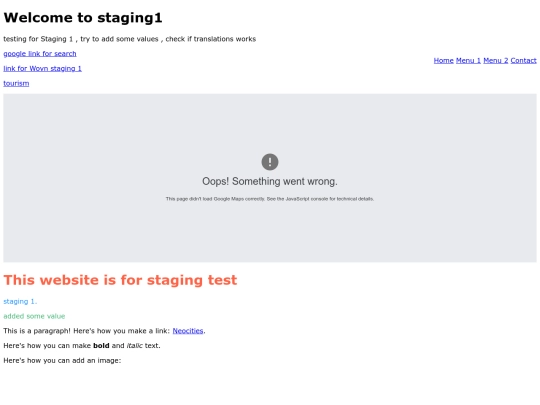Open the google link for search

pos(40,54)
